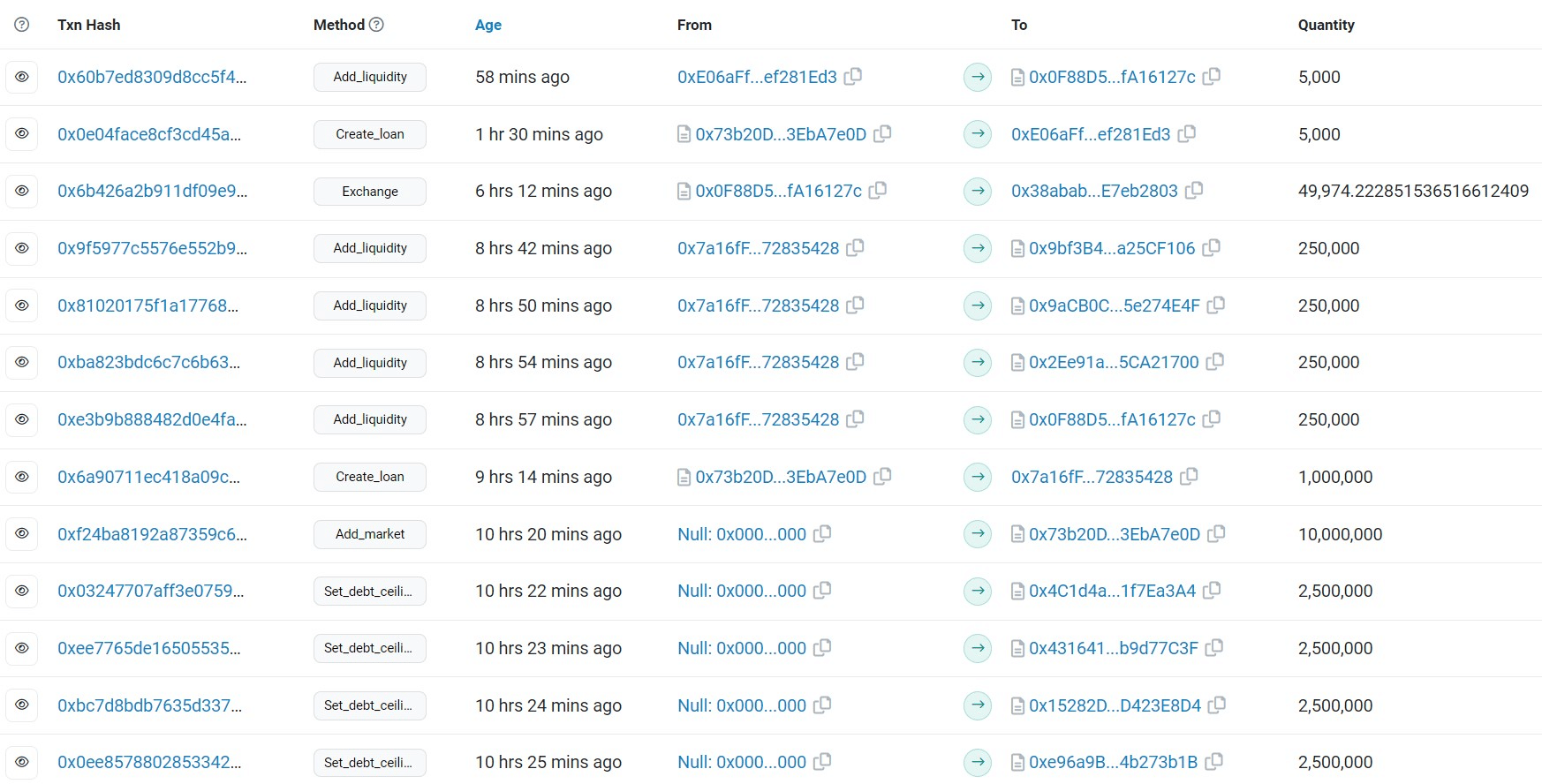Viewport: 1542px width, 784px height.
Task: Copy To address 0x15282D...D423E8D4
Action: point(1217,705)
